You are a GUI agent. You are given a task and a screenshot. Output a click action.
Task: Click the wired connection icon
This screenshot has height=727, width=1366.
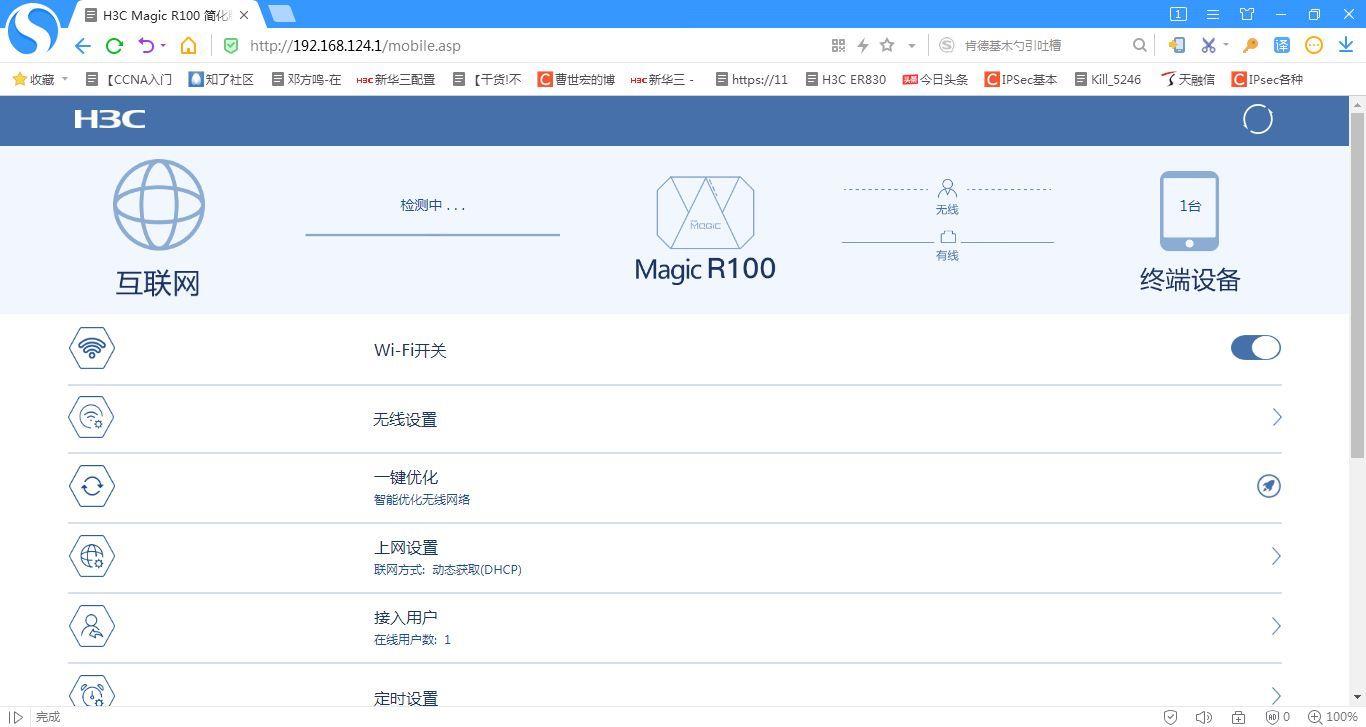pos(947,237)
